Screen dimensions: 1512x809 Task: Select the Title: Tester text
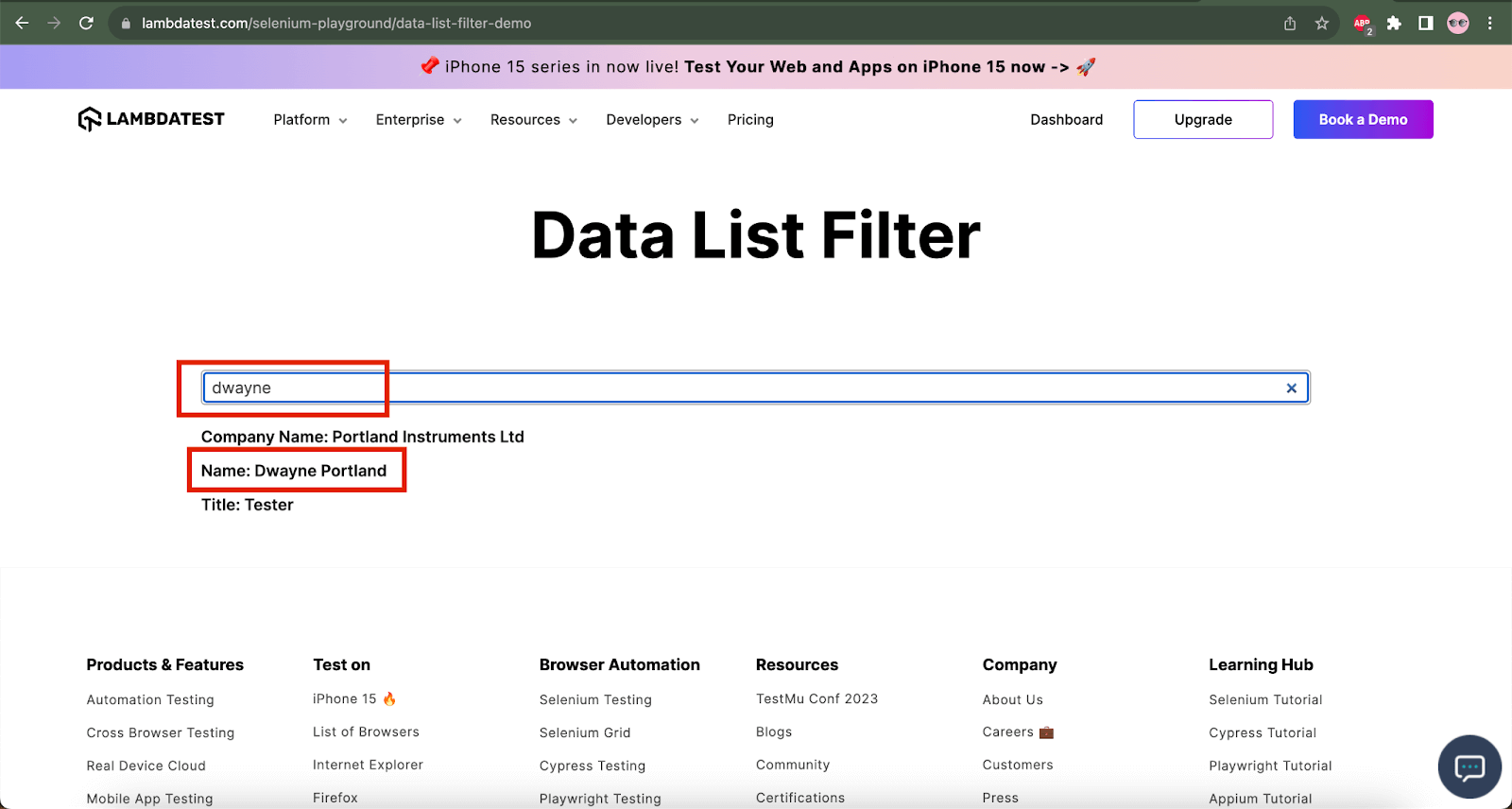click(247, 505)
